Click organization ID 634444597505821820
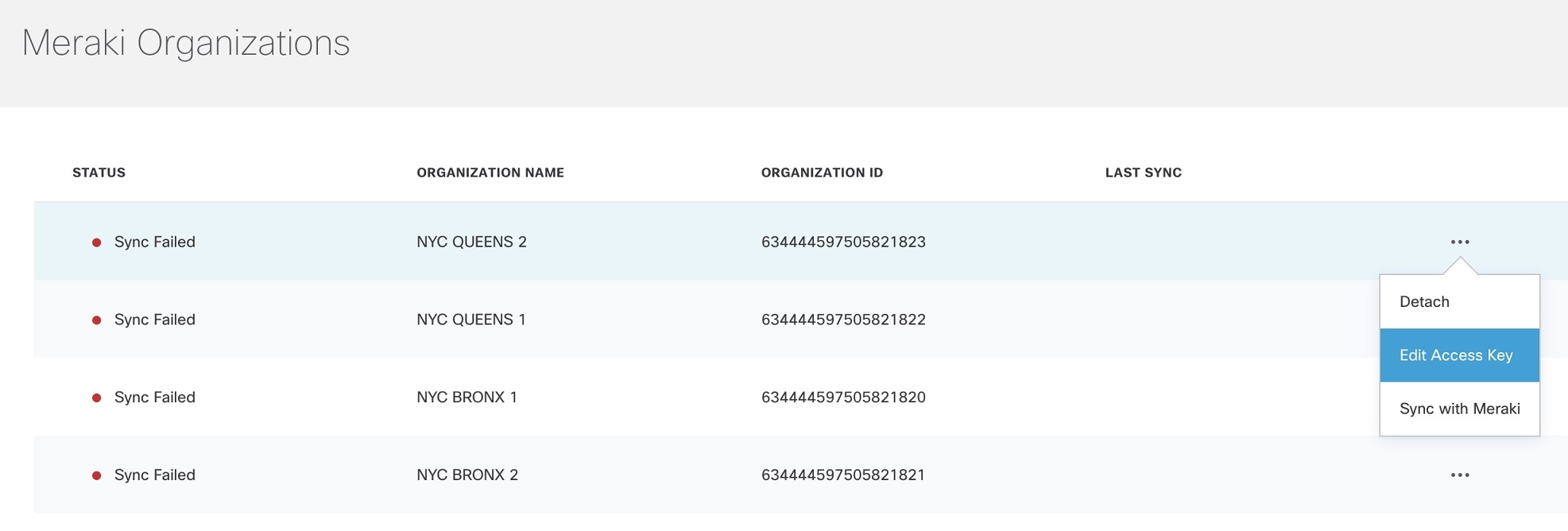The image size is (1568, 531). pos(843,397)
